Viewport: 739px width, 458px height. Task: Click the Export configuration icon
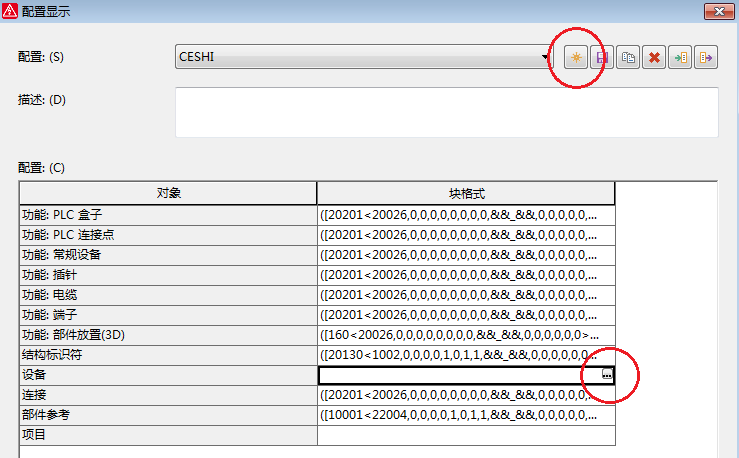706,58
